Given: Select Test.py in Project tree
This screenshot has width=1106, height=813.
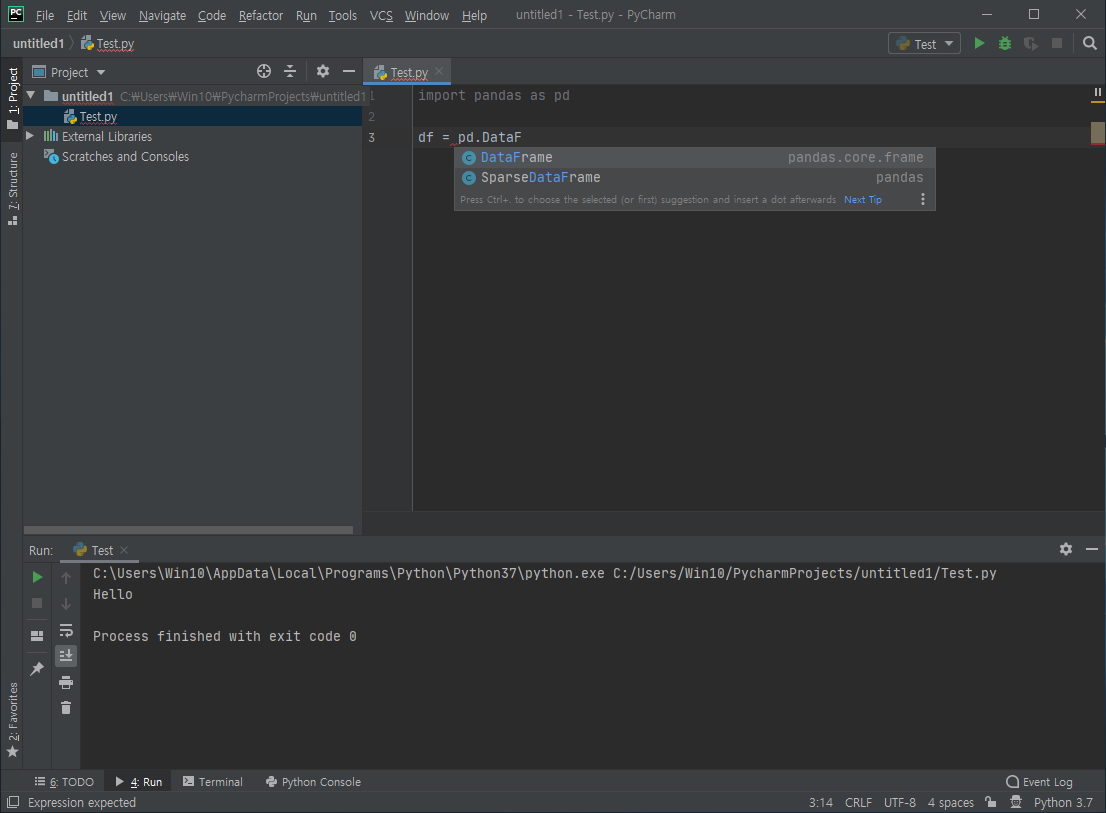Looking at the screenshot, I should pos(193,116).
